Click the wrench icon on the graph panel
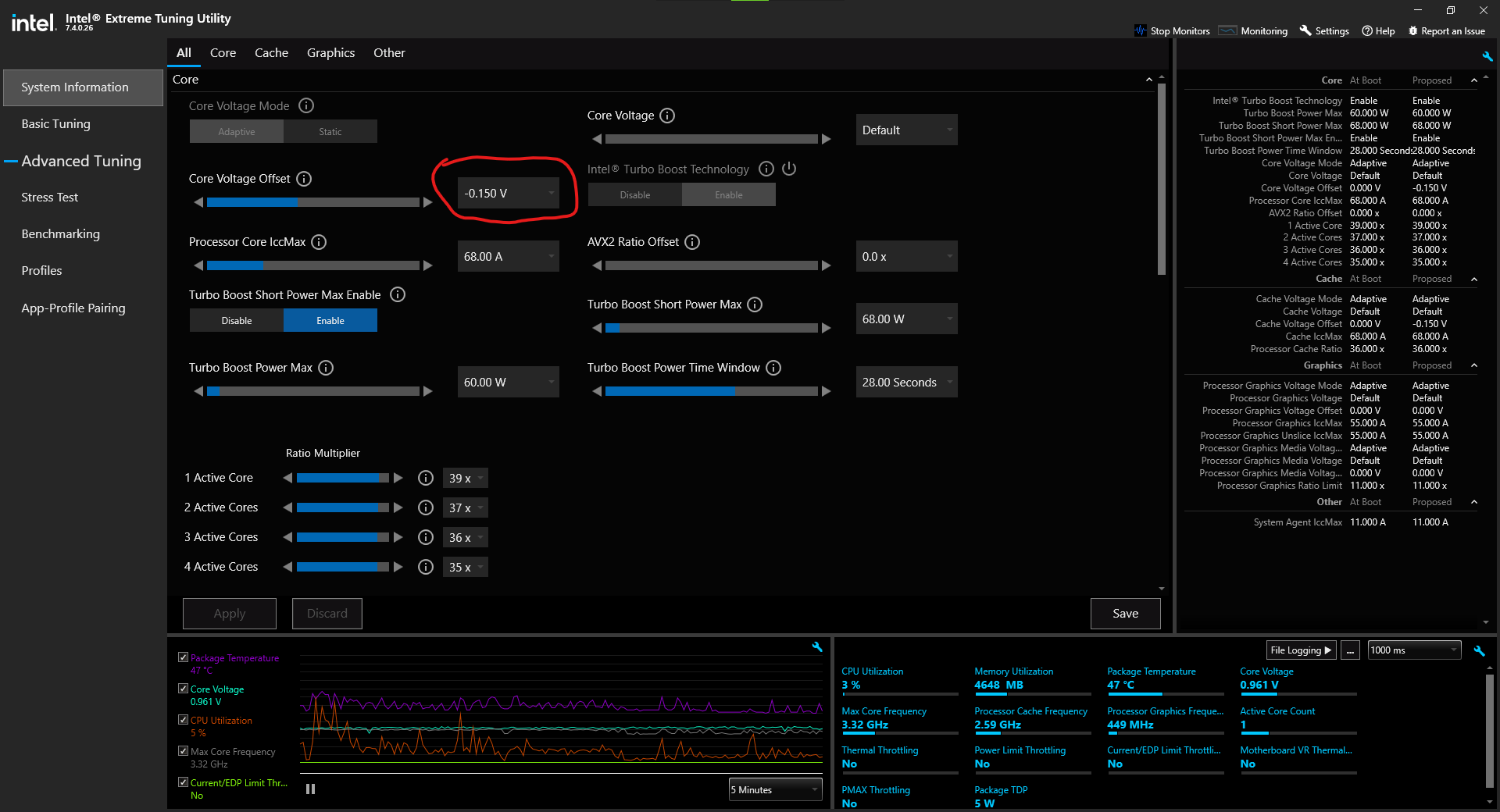 click(x=816, y=647)
